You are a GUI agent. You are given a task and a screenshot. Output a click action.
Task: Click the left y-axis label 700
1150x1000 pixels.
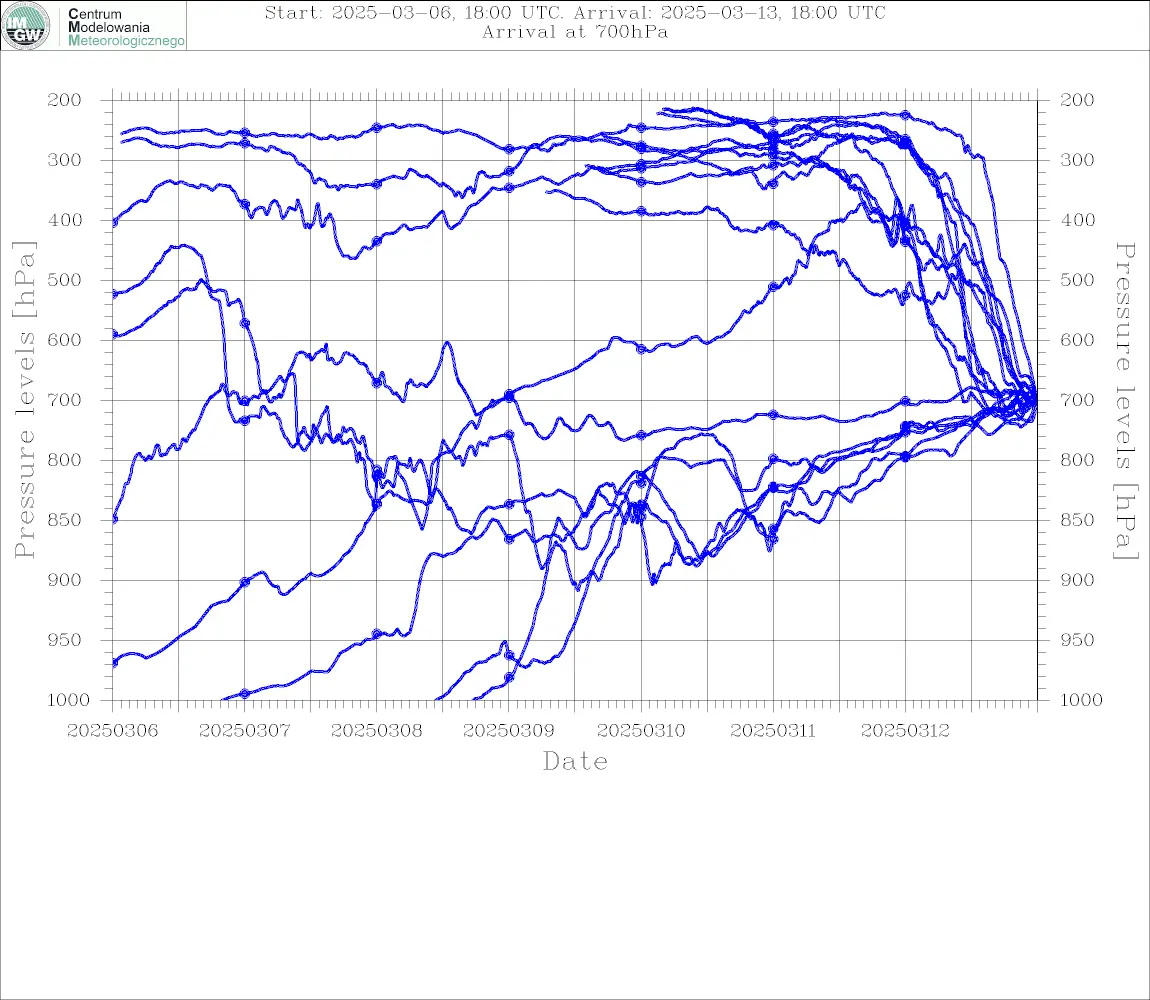[65, 401]
